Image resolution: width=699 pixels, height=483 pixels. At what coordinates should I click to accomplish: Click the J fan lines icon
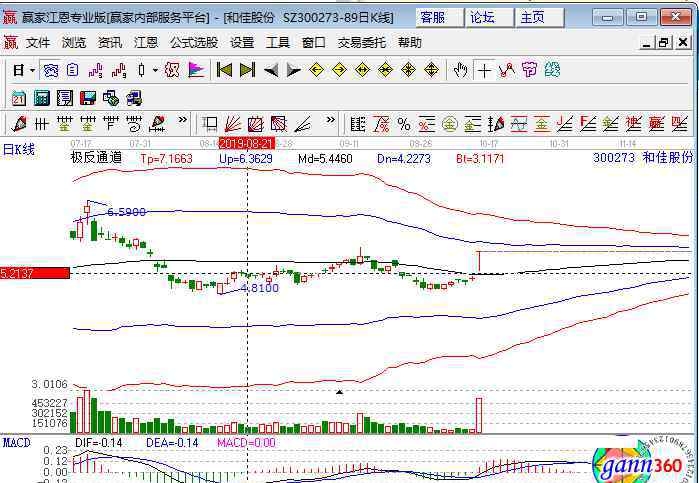coord(564,124)
